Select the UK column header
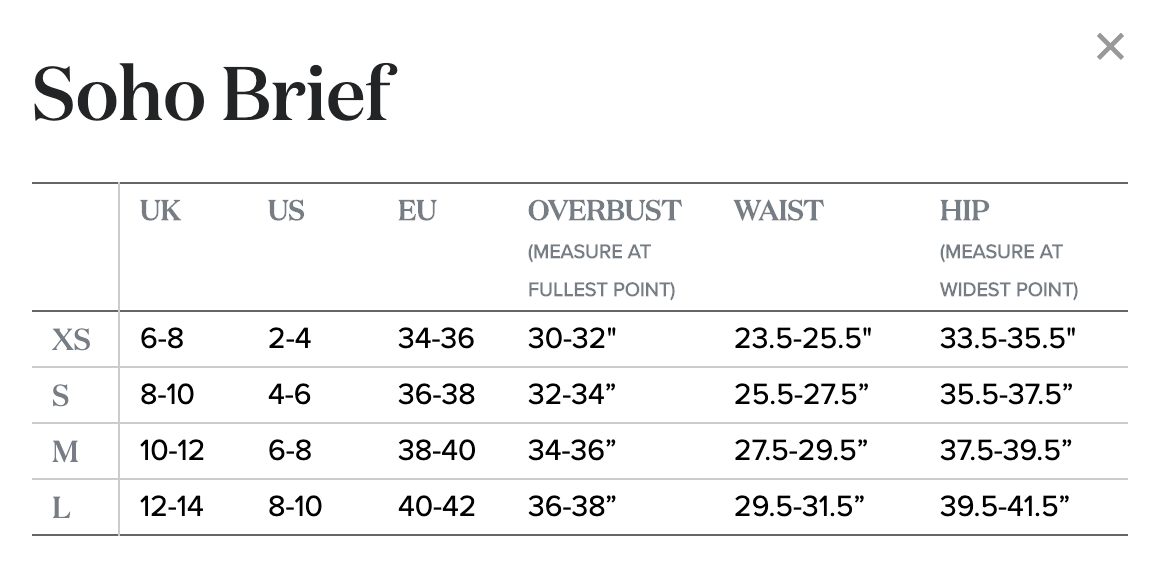This screenshot has height=576, width=1170. (x=160, y=211)
